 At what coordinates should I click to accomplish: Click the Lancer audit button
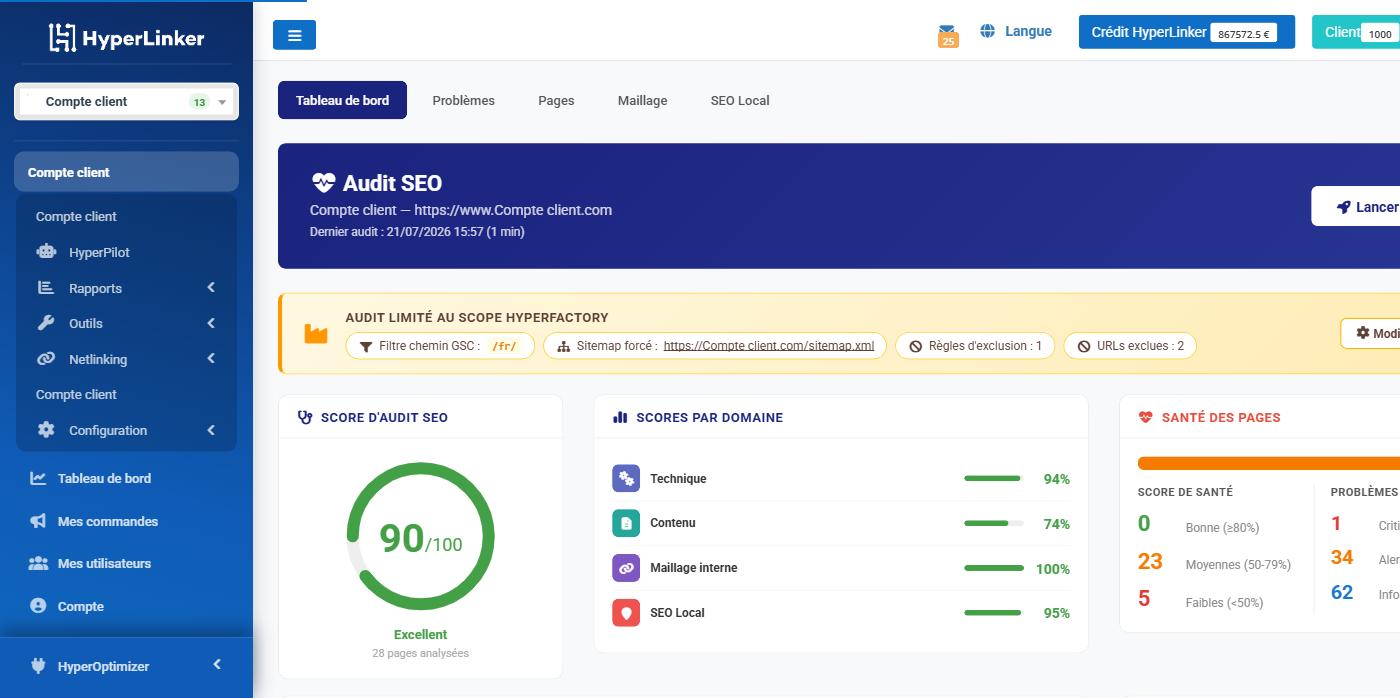click(1356, 207)
